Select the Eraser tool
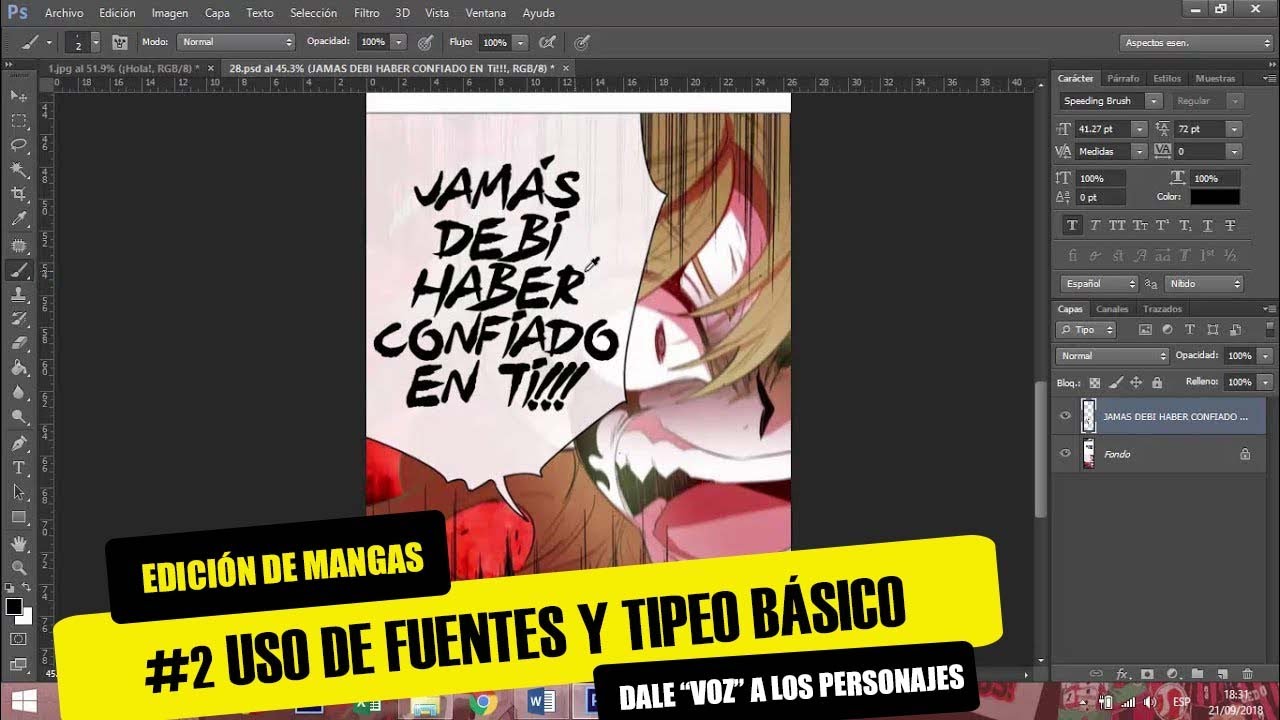The image size is (1280, 720). click(19, 343)
